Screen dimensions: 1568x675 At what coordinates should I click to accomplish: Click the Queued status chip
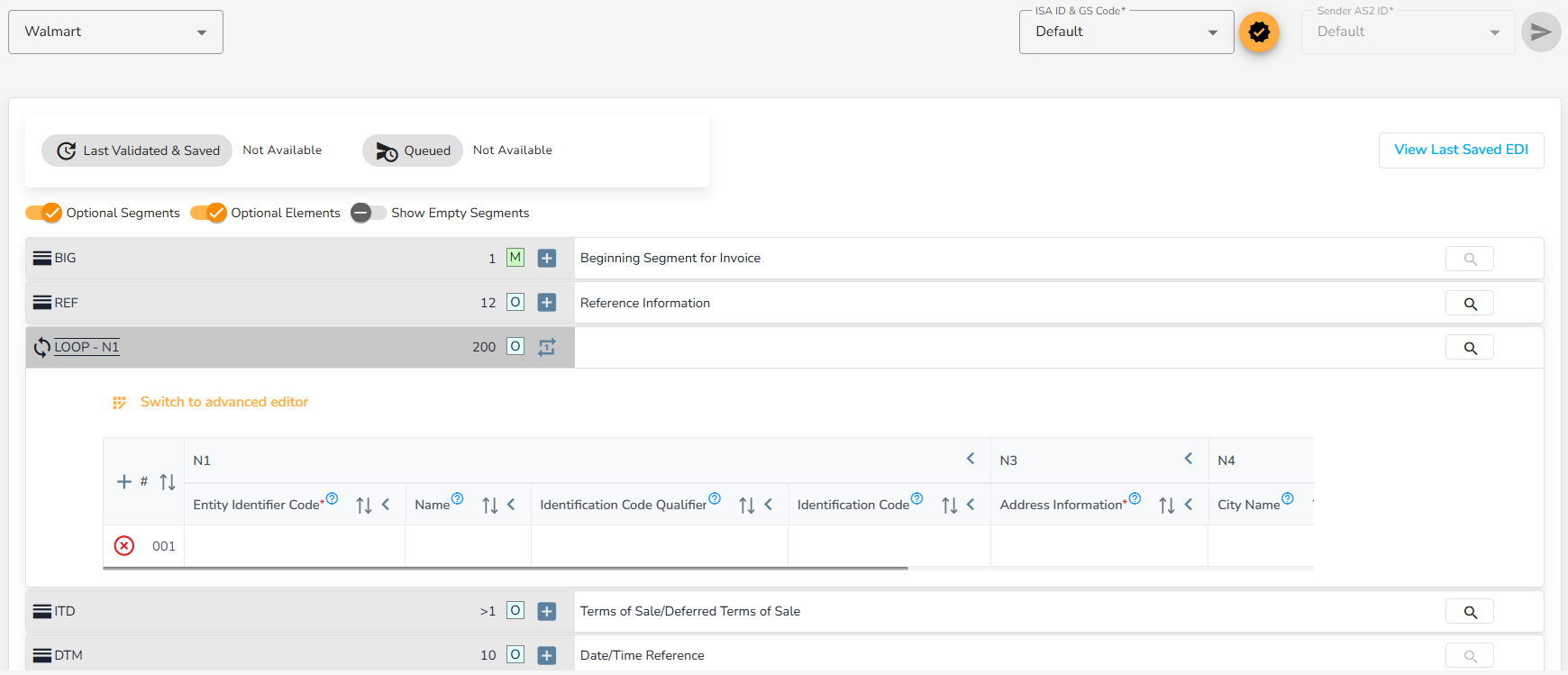point(413,151)
